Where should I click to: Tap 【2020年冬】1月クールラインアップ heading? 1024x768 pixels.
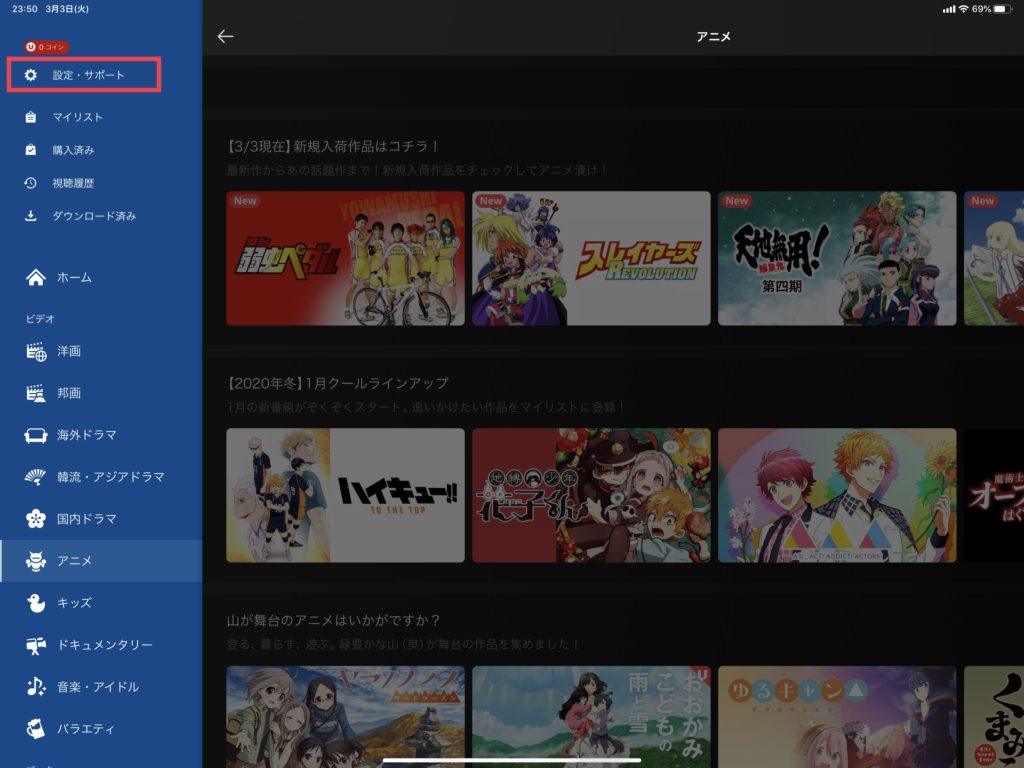[338, 383]
